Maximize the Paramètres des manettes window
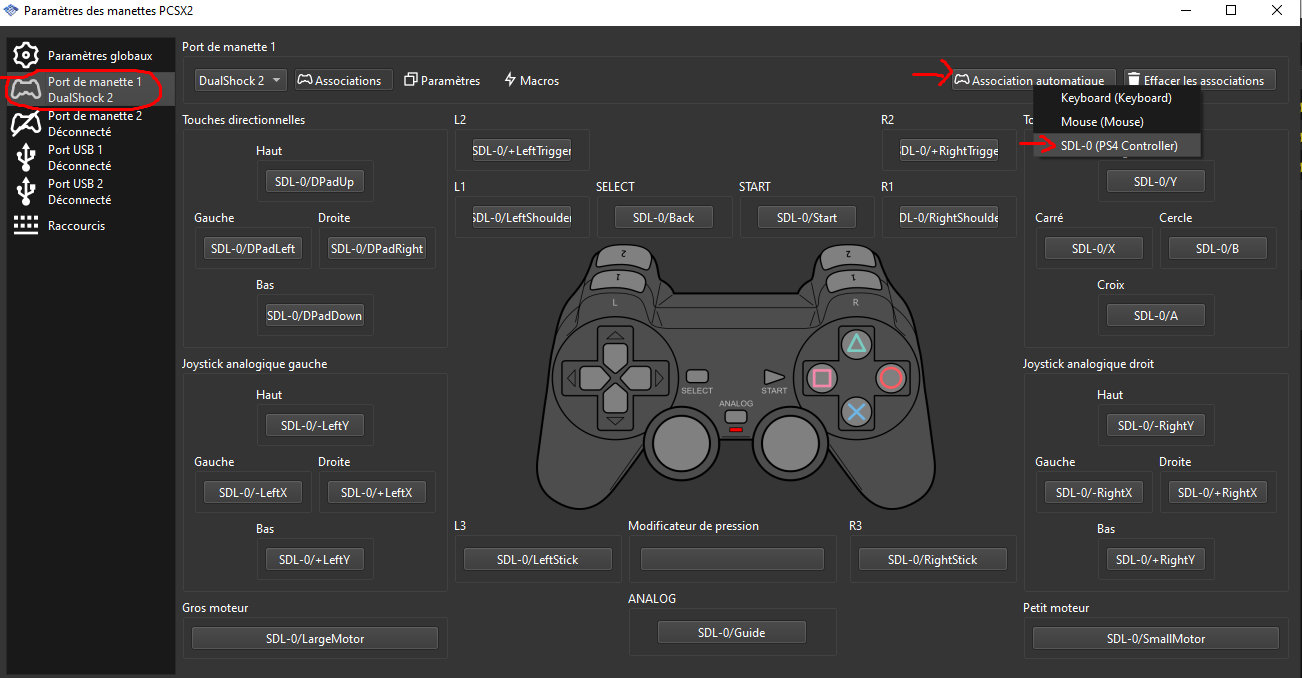Viewport: 1302px width, 678px height. (x=1231, y=10)
